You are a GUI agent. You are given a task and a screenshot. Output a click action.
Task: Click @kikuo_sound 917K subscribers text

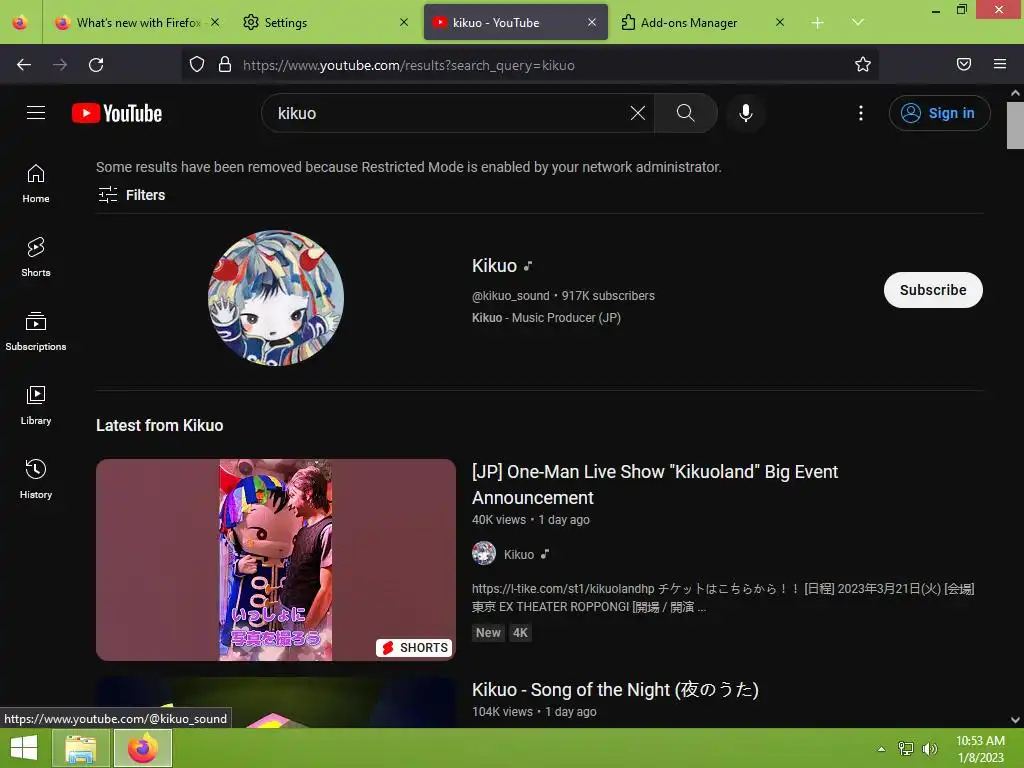click(563, 296)
